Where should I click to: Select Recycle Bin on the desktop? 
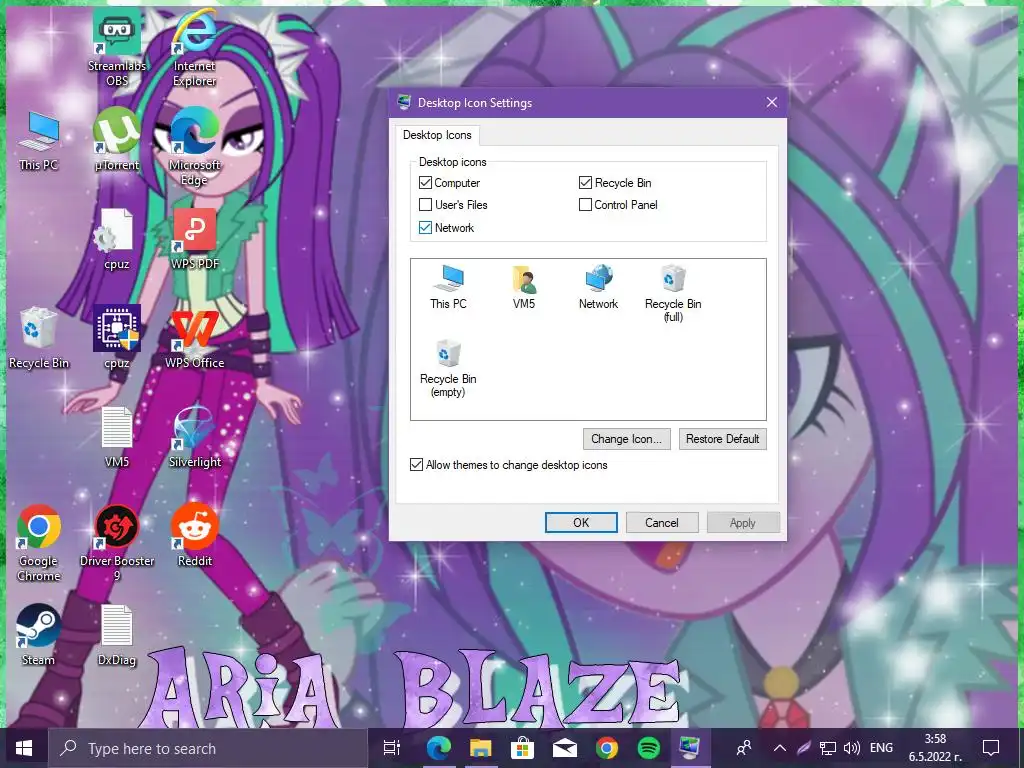click(x=39, y=338)
